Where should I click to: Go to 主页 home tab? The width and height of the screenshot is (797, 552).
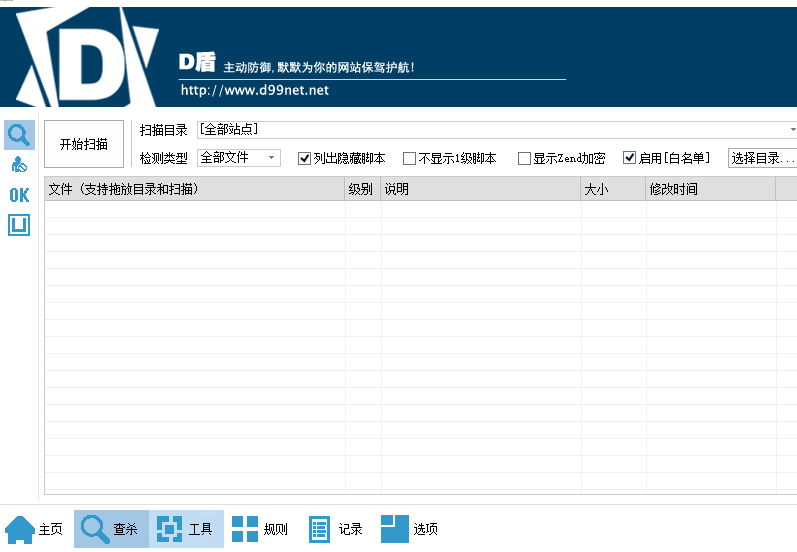click(x=35, y=529)
